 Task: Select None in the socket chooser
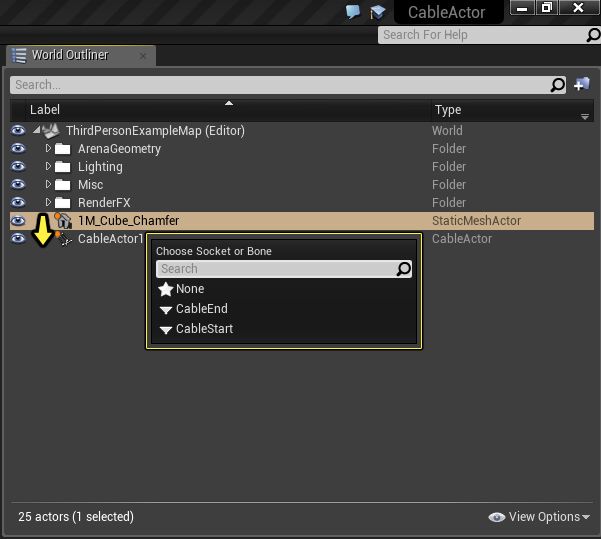click(x=189, y=289)
